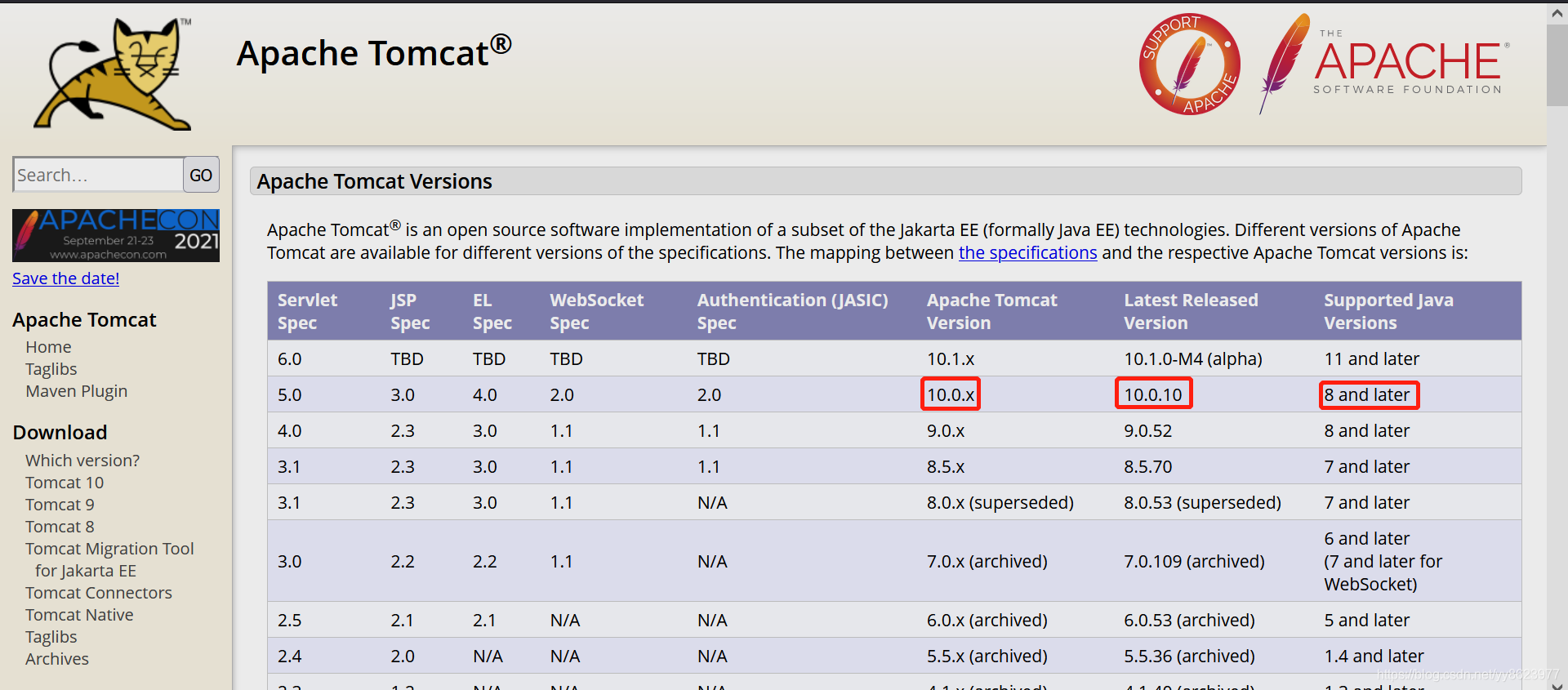The width and height of the screenshot is (1568, 690).
Task: Go to Home in sidebar
Action: click(48, 347)
